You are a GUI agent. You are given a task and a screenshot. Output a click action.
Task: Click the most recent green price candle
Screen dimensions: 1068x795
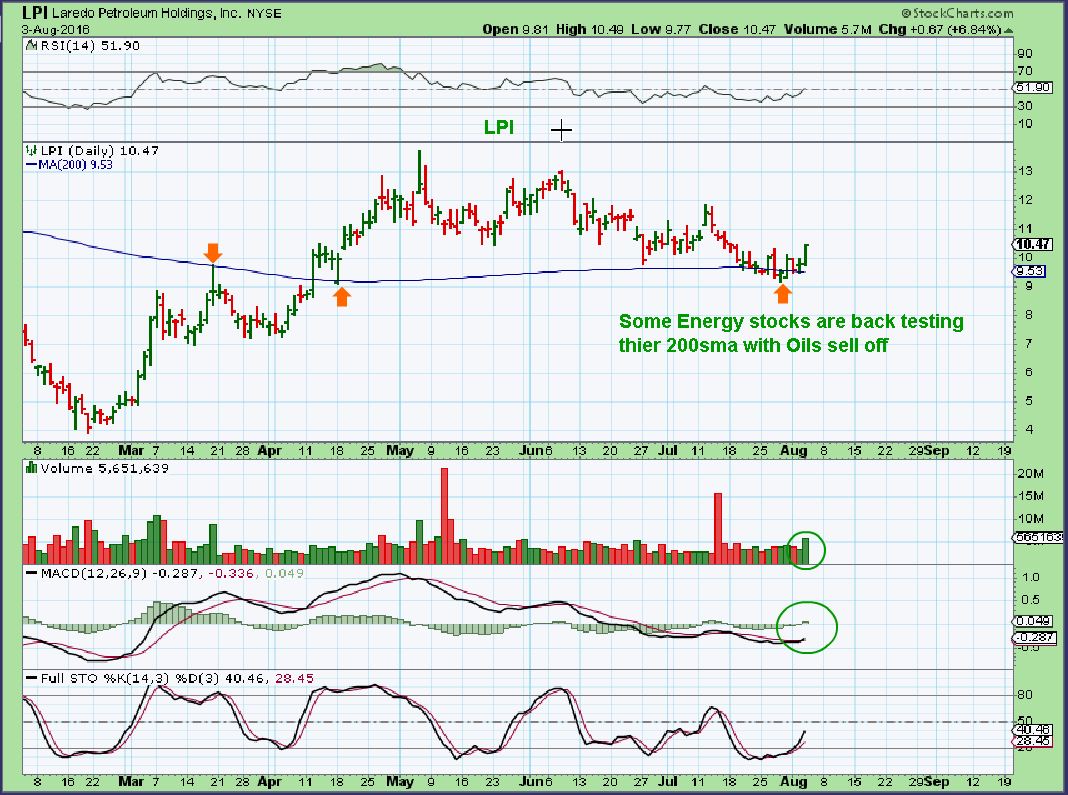coord(806,256)
